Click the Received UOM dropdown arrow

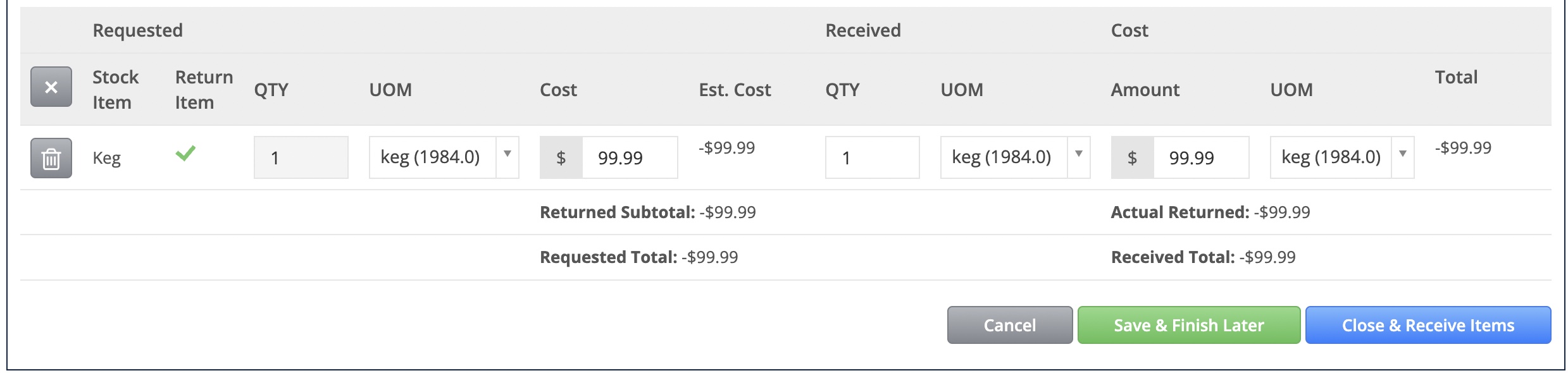click(x=1079, y=154)
